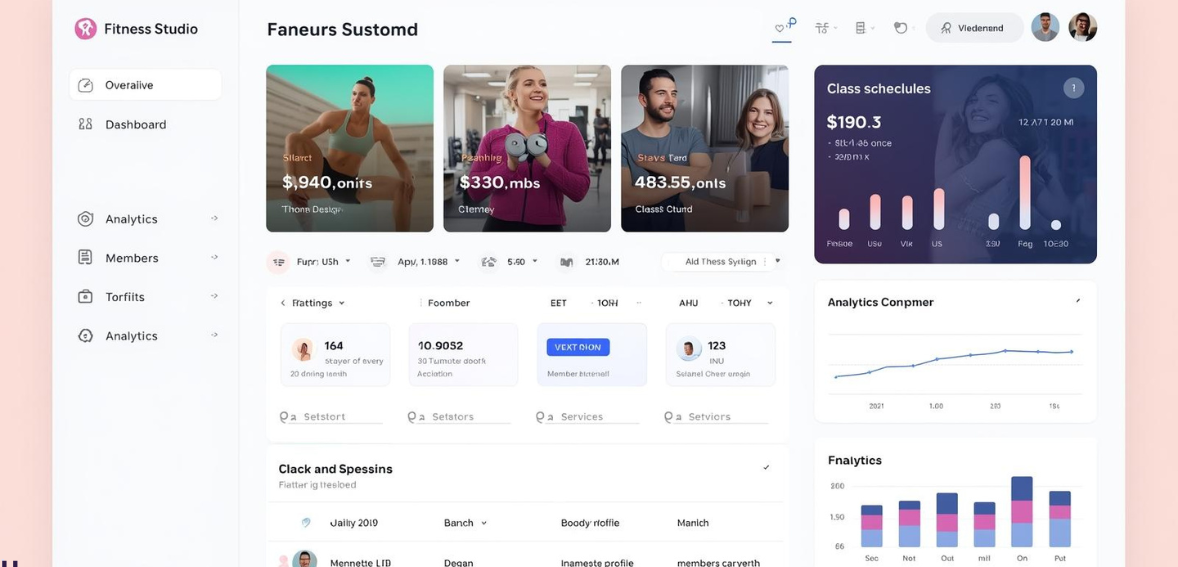The width and height of the screenshot is (1178, 567).
Task: Toggle the checkmark on Clack and Spessins
Action: [766, 467]
